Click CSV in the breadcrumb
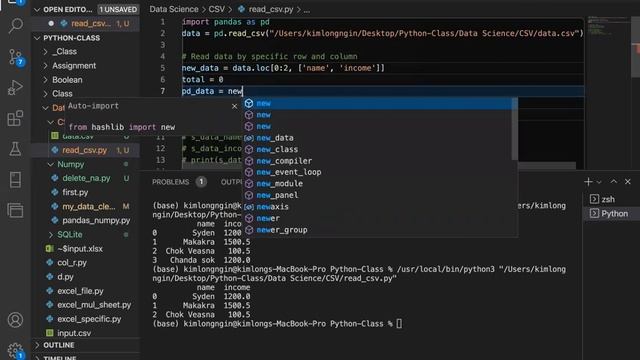Viewport: 640px width, 360px height. (216, 9)
